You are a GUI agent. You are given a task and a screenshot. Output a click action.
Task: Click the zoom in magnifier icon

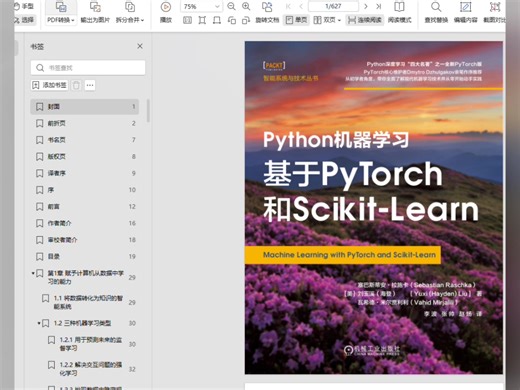[x=246, y=6]
